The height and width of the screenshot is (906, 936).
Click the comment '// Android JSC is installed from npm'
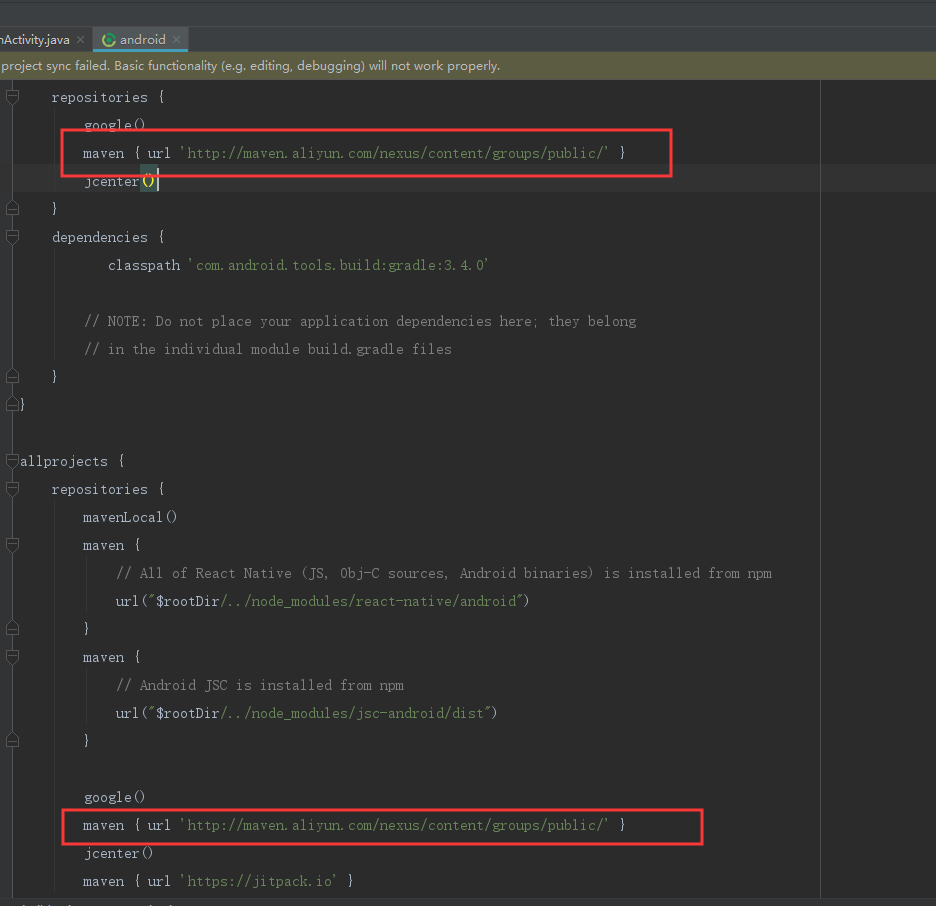260,685
